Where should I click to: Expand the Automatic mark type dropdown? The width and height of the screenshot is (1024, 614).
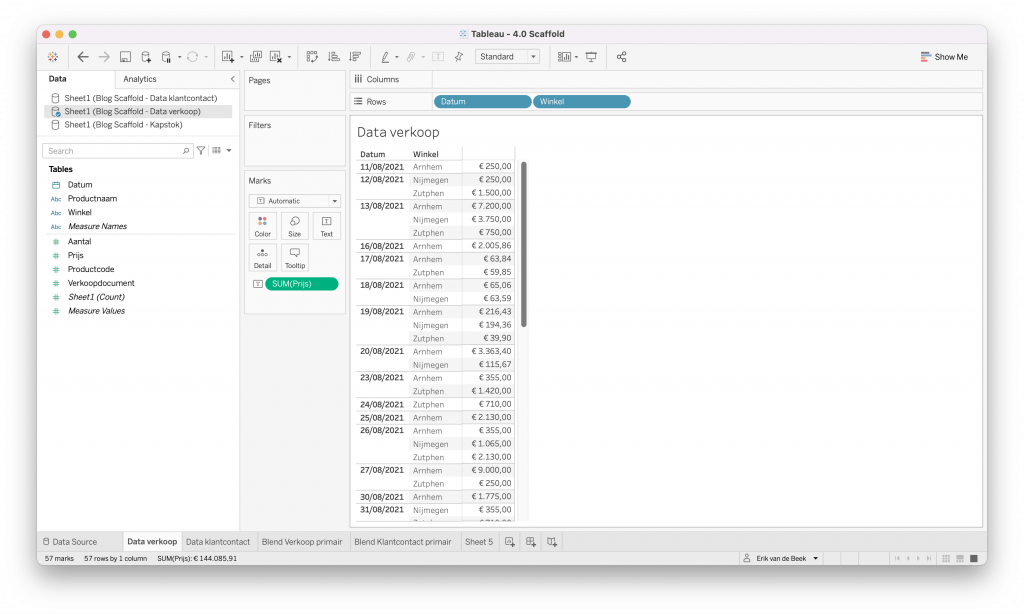pyautogui.click(x=295, y=201)
